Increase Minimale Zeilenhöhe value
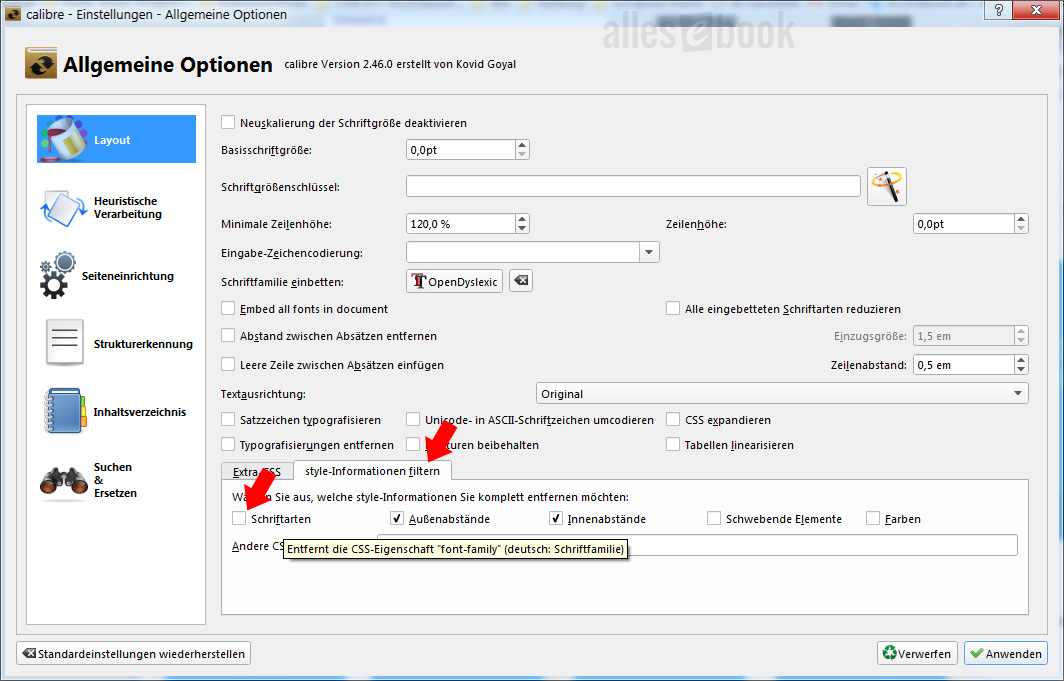Screen dimensions: 1064x681 click(522, 219)
